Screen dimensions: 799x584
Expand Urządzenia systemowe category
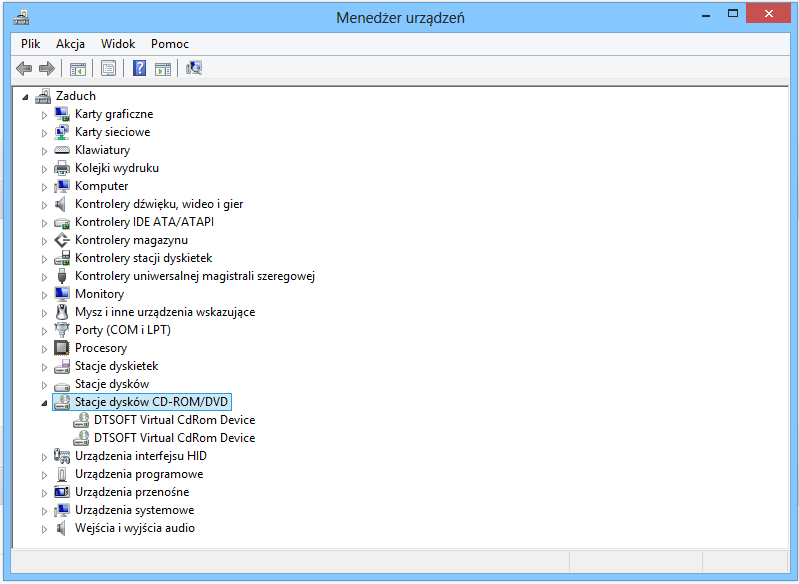[x=44, y=511]
